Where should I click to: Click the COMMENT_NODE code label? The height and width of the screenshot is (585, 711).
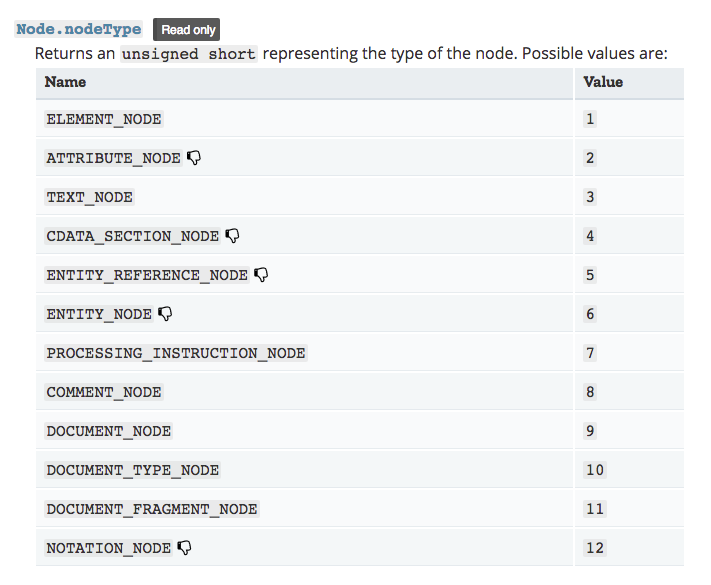pyautogui.click(x=104, y=392)
